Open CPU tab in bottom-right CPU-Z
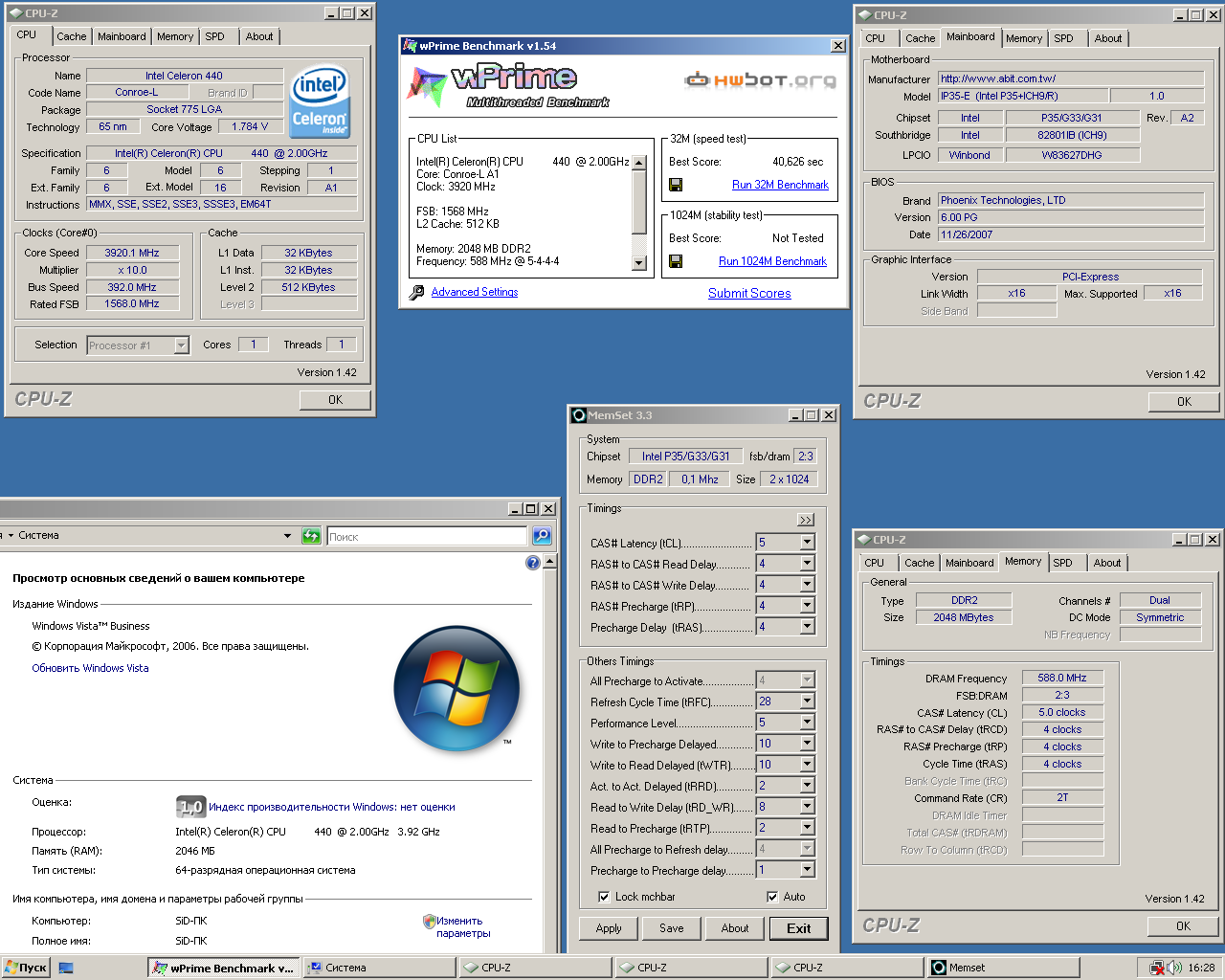 coord(875,563)
